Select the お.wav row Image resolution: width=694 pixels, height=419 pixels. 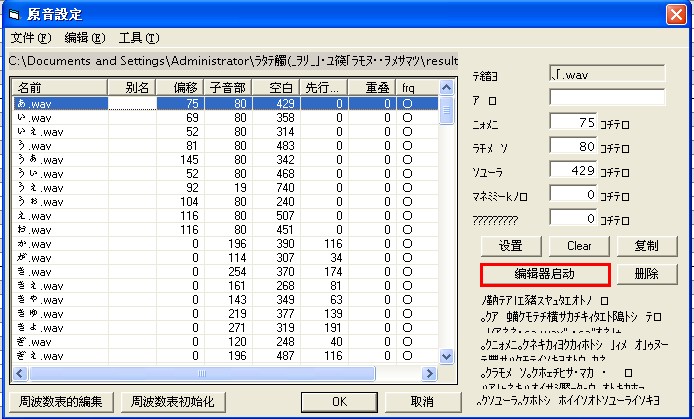tap(225, 230)
